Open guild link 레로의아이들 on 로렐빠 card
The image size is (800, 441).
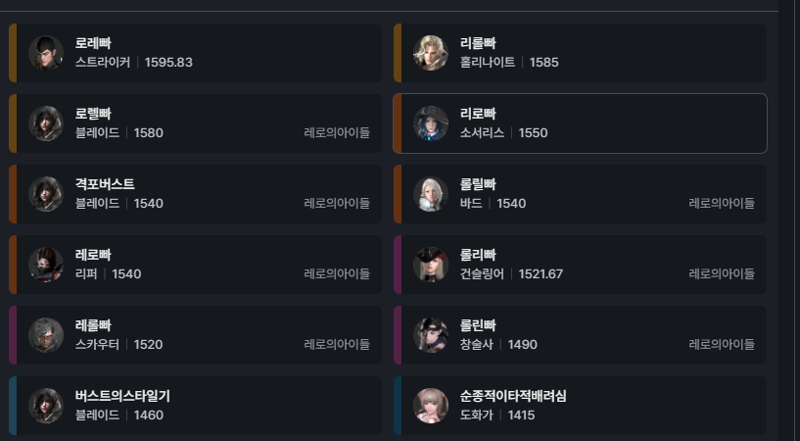(337, 133)
